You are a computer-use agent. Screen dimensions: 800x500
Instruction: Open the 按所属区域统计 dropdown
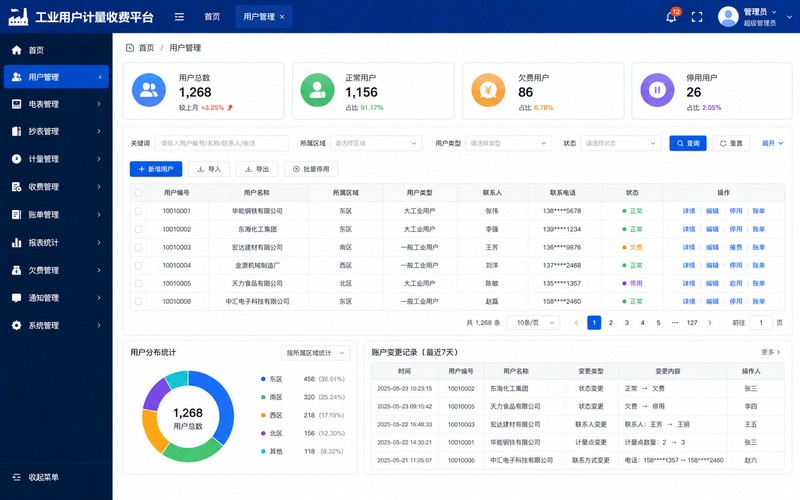(x=315, y=353)
